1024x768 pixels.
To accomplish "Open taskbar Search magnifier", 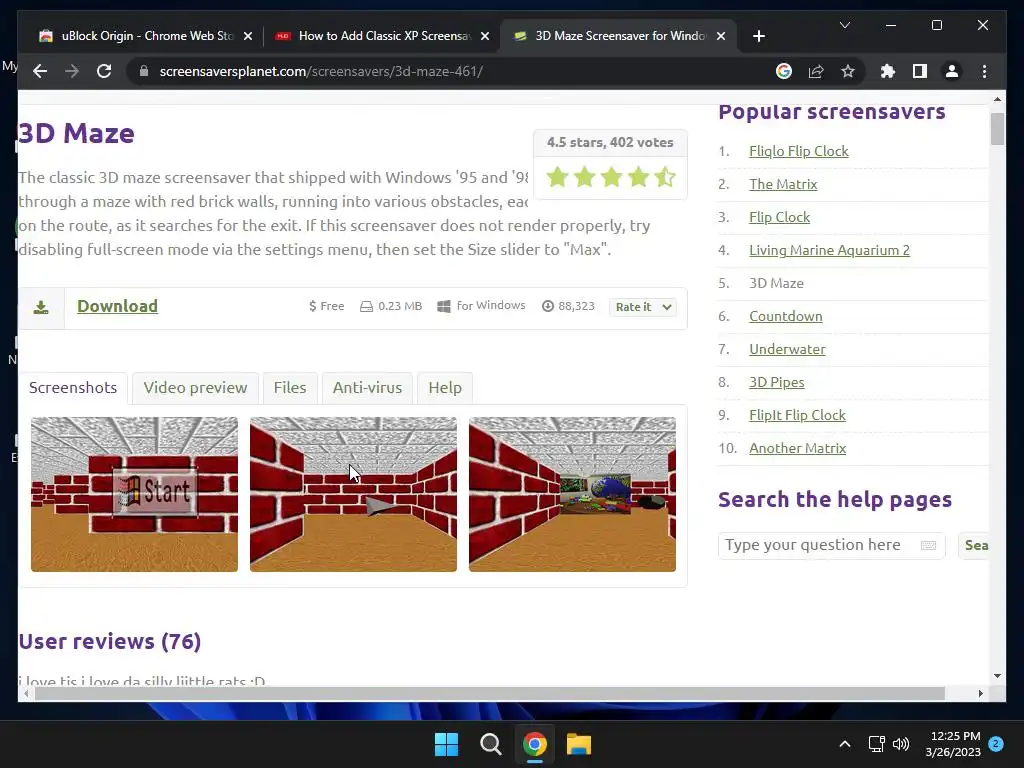I will coord(490,744).
